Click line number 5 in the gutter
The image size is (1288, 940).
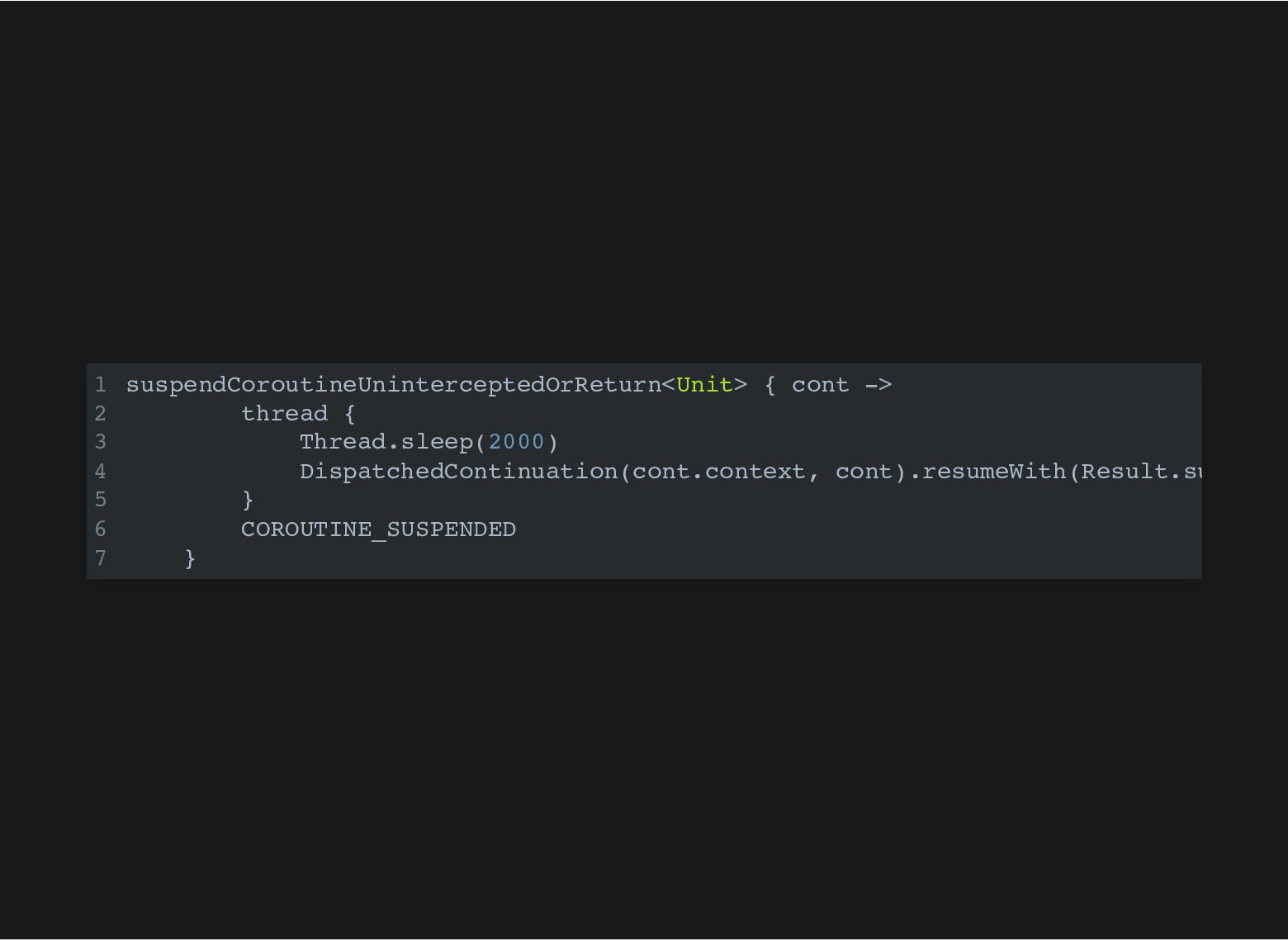point(100,500)
